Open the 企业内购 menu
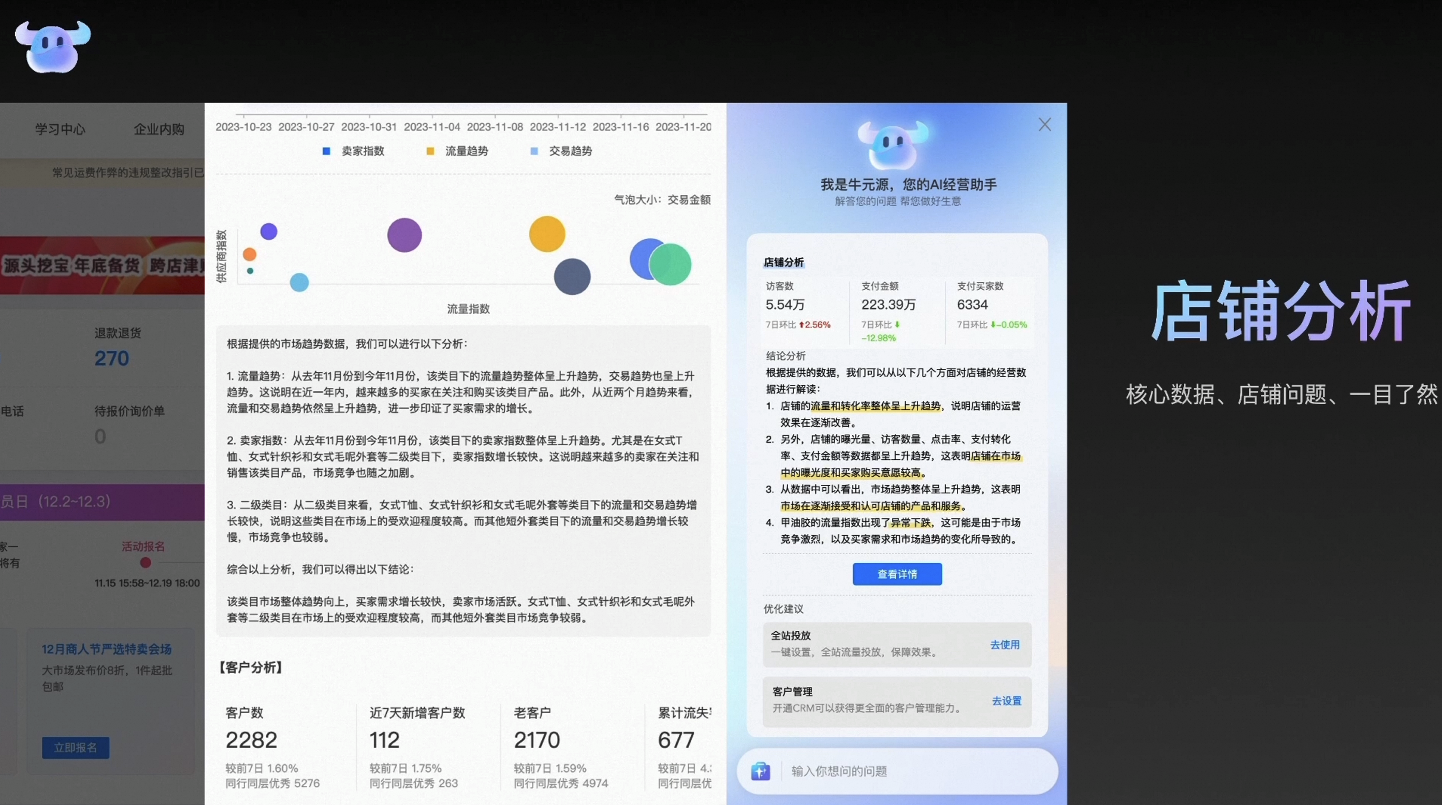The width and height of the screenshot is (1442, 805). pyautogui.click(x=159, y=129)
